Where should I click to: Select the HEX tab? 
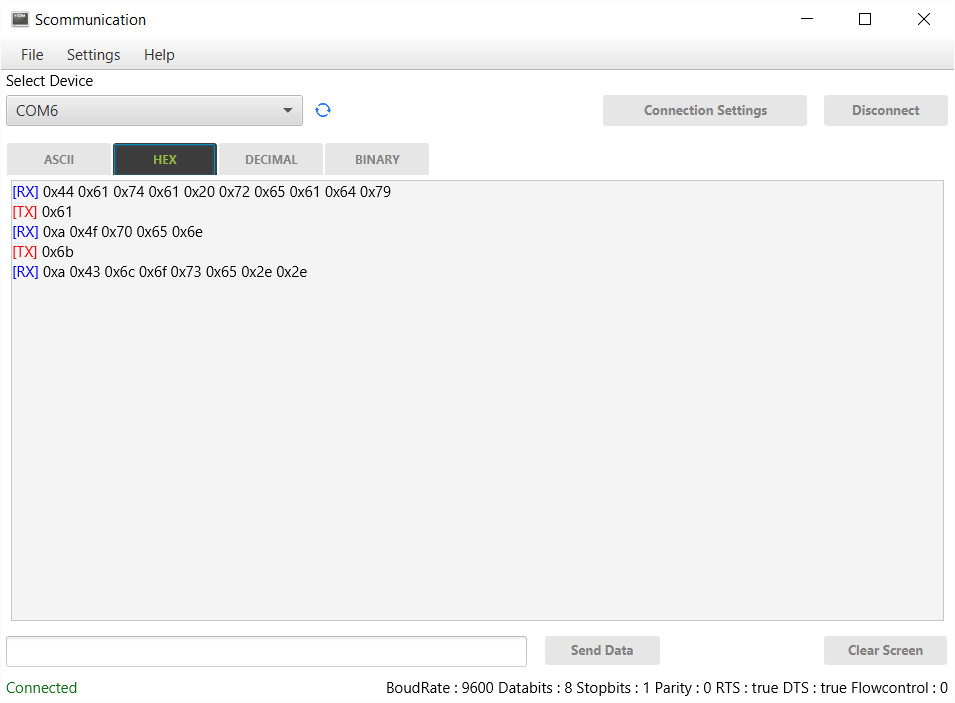pyautogui.click(x=165, y=159)
